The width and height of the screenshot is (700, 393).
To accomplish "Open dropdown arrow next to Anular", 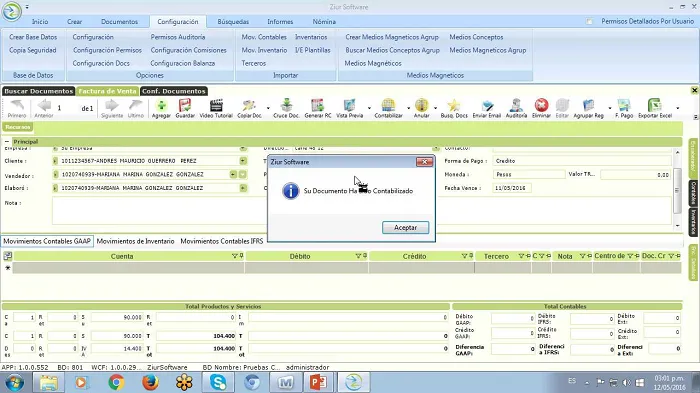I will [x=435, y=108].
